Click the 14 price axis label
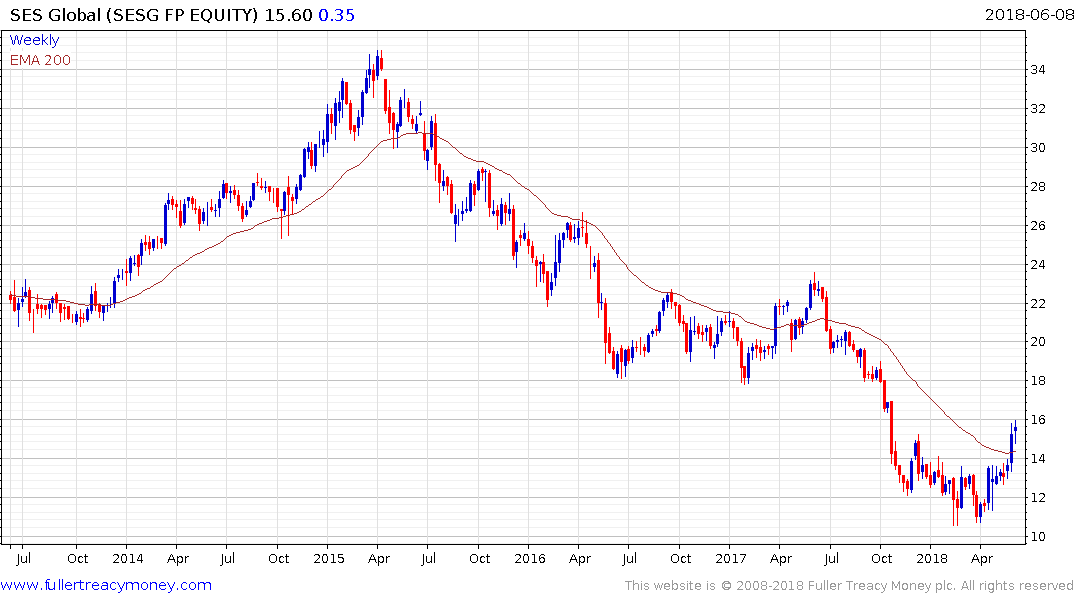The width and height of the screenshot is (1075, 600). tap(1037, 459)
